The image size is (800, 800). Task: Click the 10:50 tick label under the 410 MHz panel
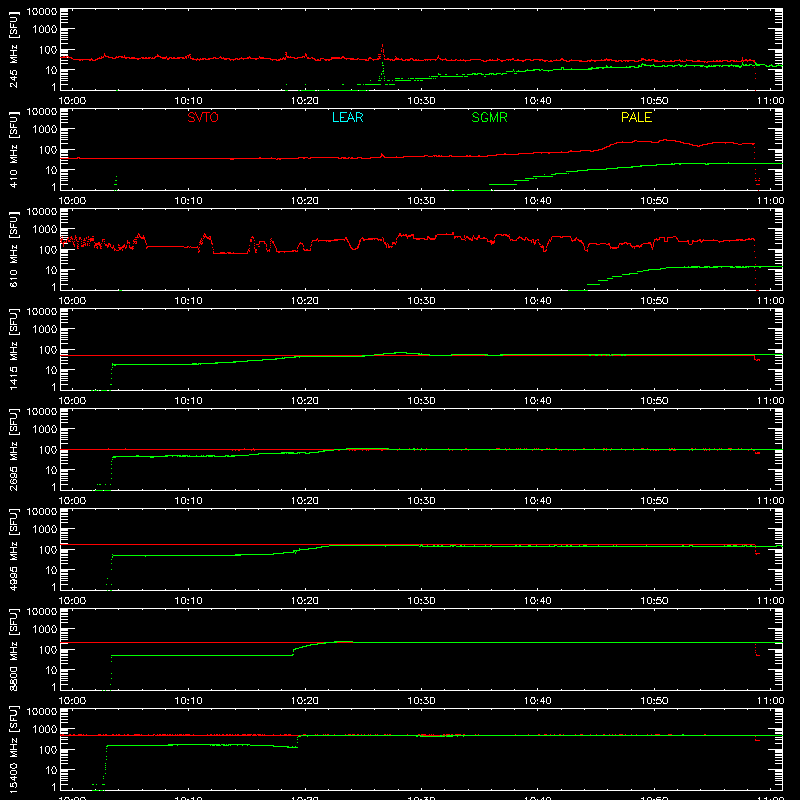pos(654,201)
